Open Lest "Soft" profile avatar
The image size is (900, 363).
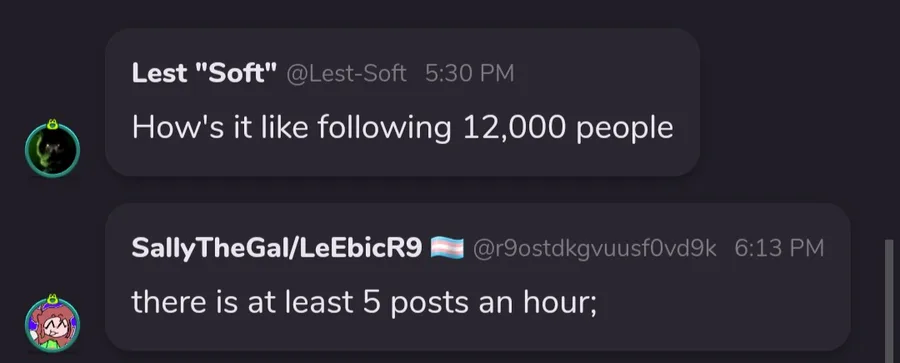(x=52, y=150)
